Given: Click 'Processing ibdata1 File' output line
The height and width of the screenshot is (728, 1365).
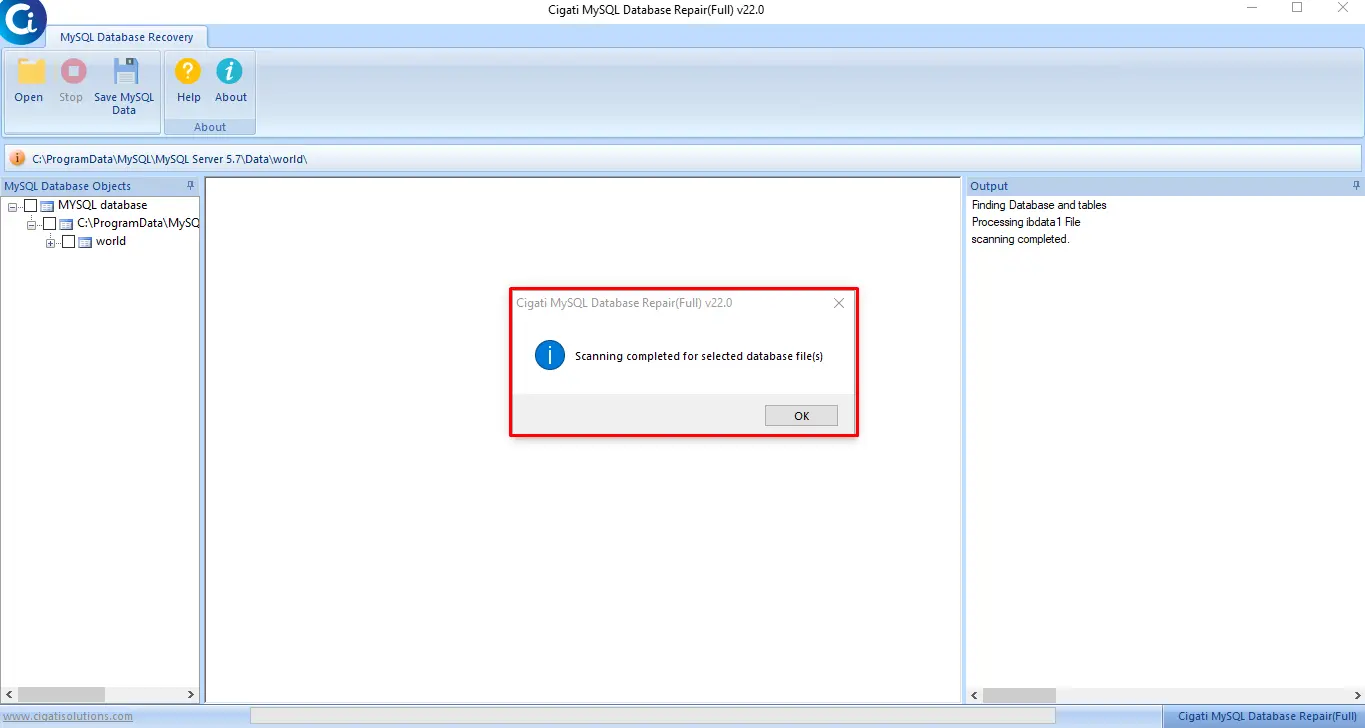Looking at the screenshot, I should (x=1026, y=222).
